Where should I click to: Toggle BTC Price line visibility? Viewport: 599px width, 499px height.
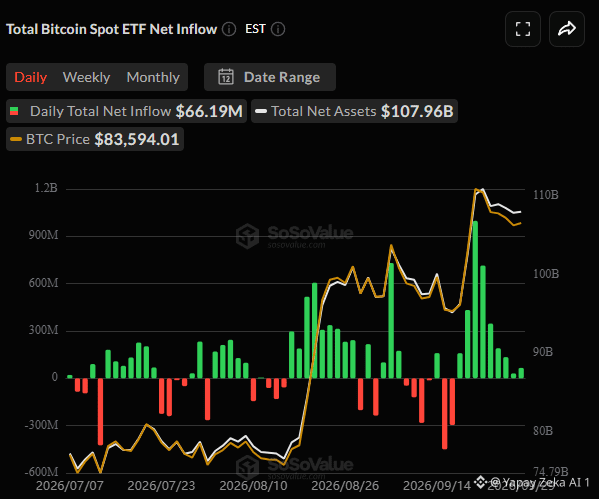[95, 139]
